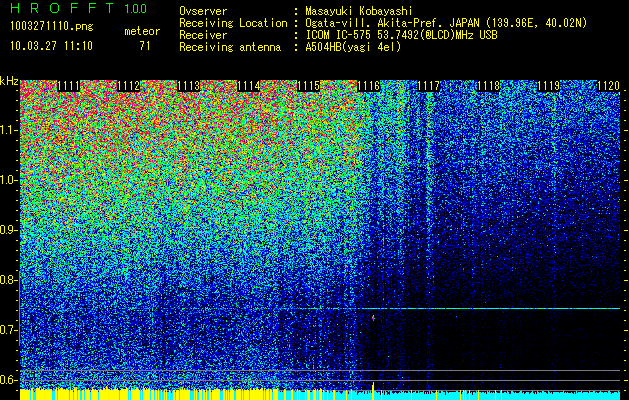Screen dimensions: 629x400
Task: Click the 1117 time marker
Action: tap(428, 86)
